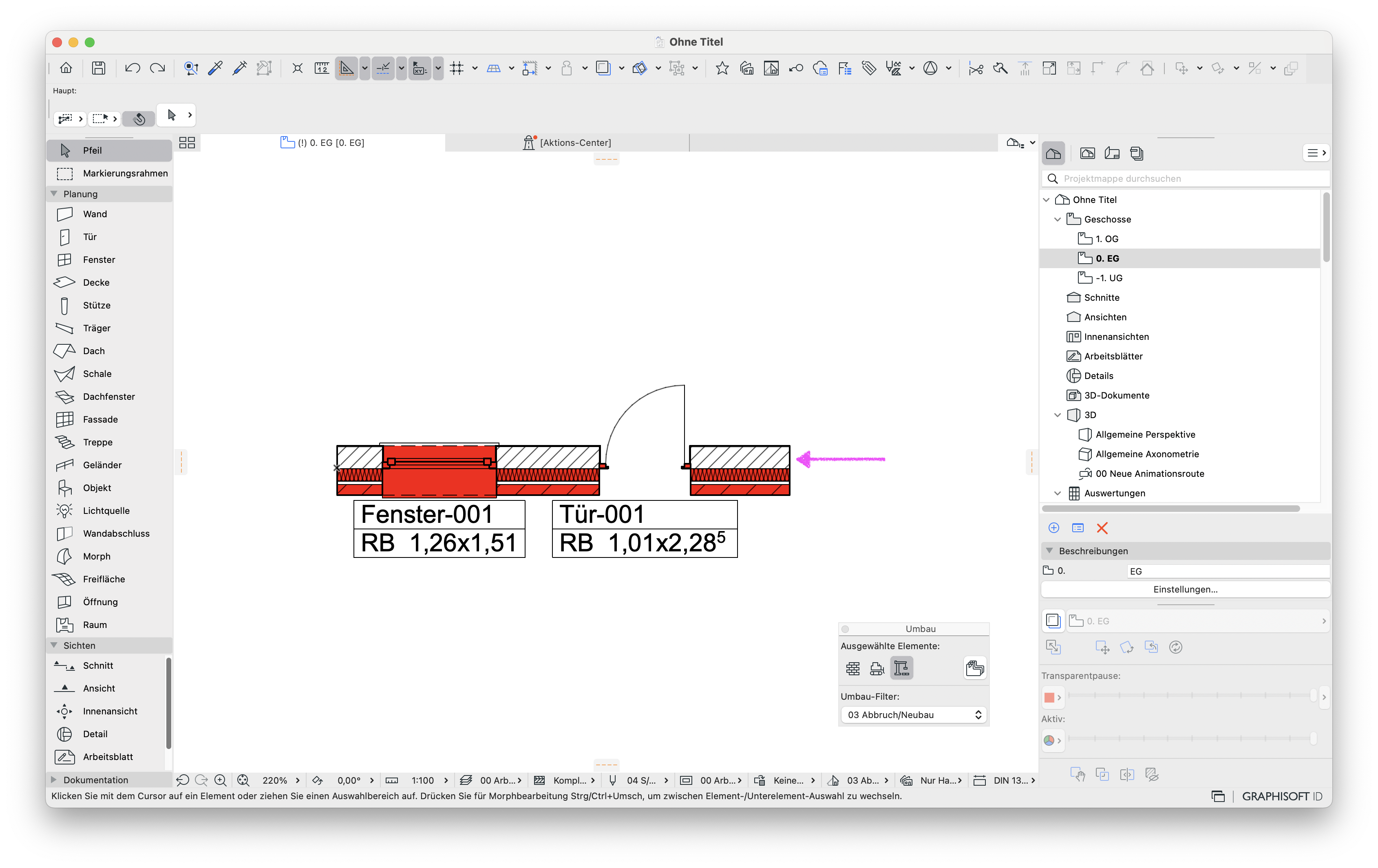Switch navigator to view map icon
1378x868 pixels.
[1088, 153]
